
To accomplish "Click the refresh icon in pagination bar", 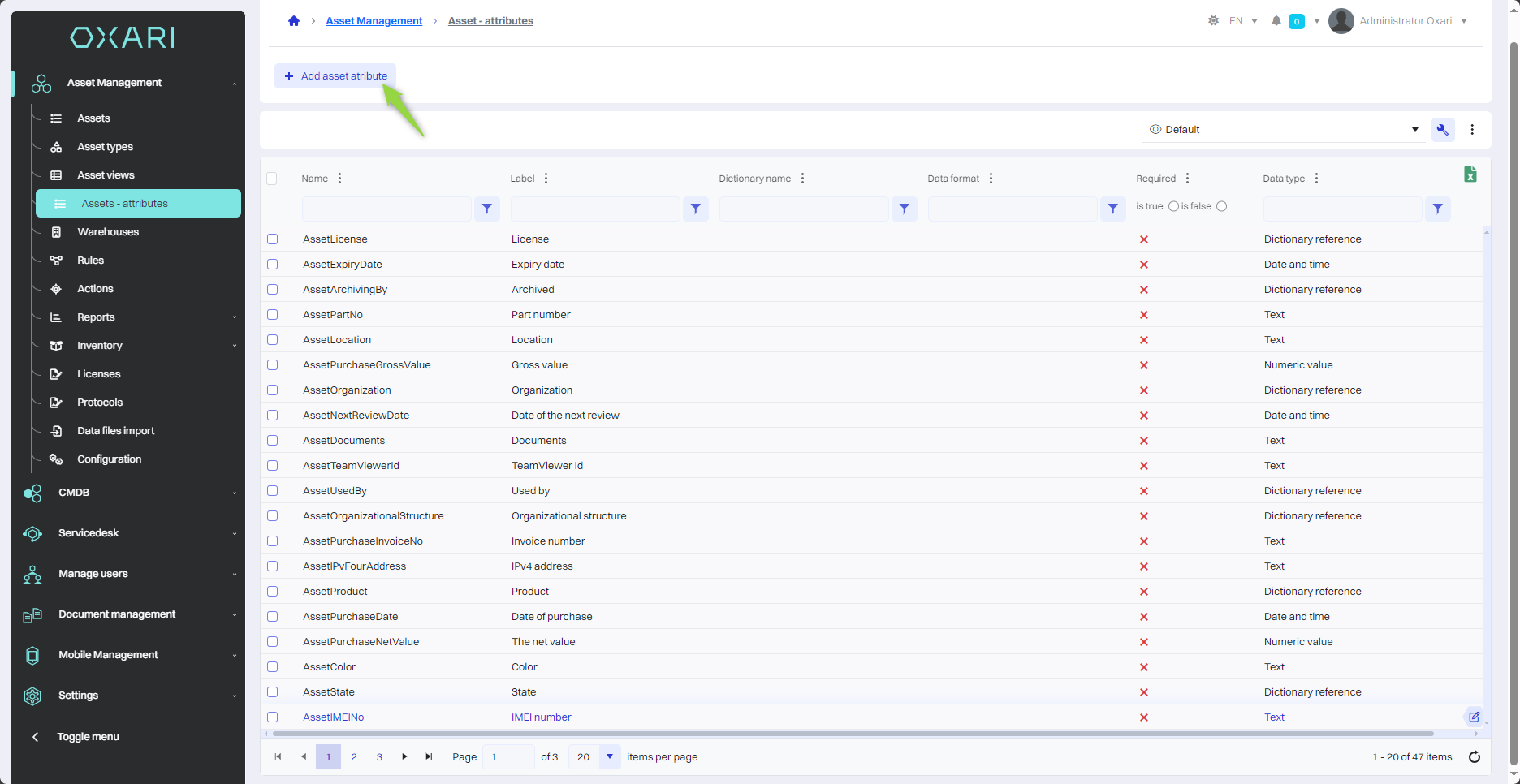I will [1475, 757].
